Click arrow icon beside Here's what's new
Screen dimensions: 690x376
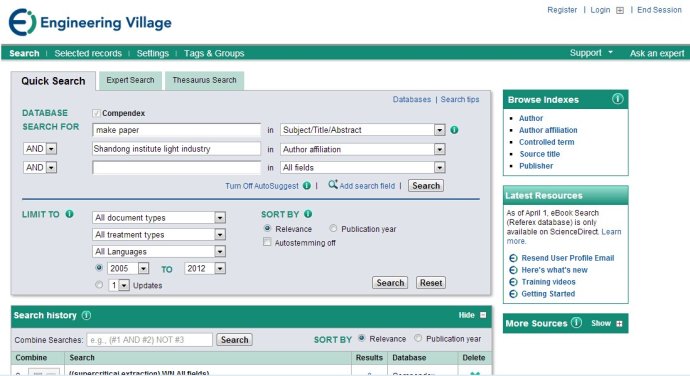click(513, 270)
